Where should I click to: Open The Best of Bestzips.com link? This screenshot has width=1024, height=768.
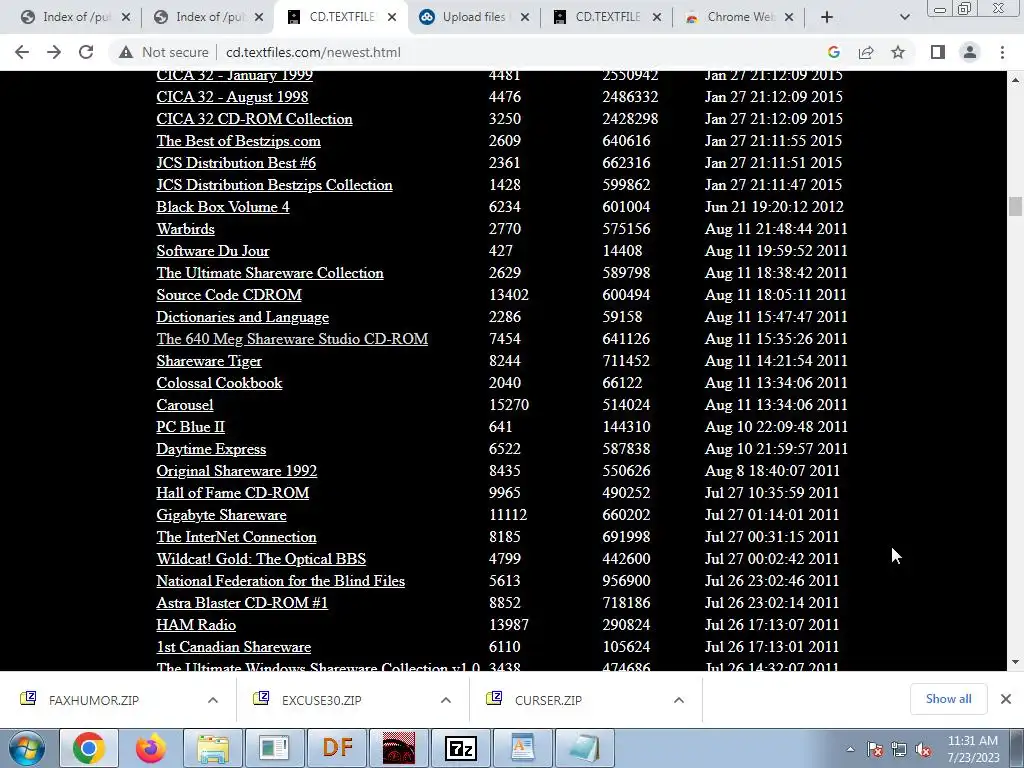point(238,141)
